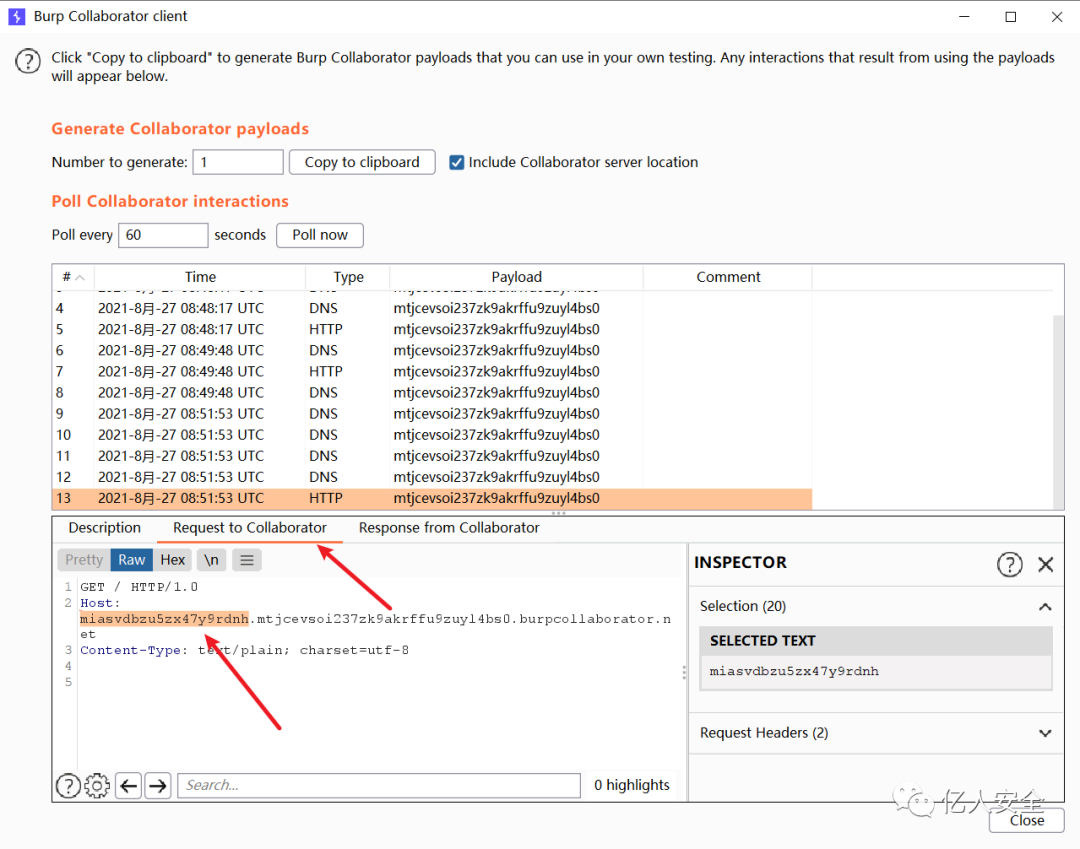Select interaction row 10 DNS
Screen dimensions: 1080x849
pos(432,435)
